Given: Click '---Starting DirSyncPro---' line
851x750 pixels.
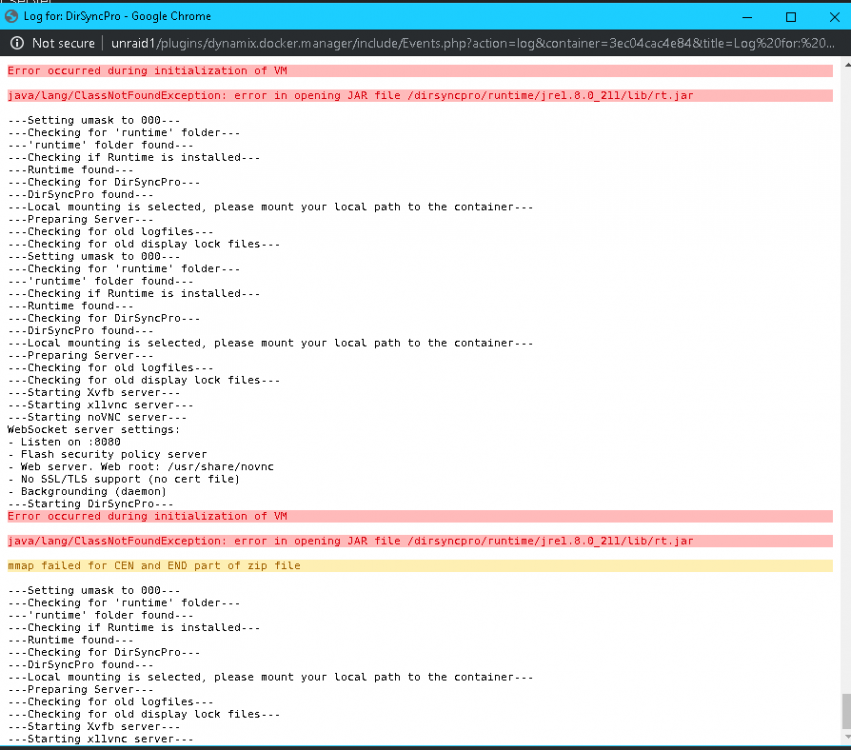Looking at the screenshot, I should click(x=90, y=504).
